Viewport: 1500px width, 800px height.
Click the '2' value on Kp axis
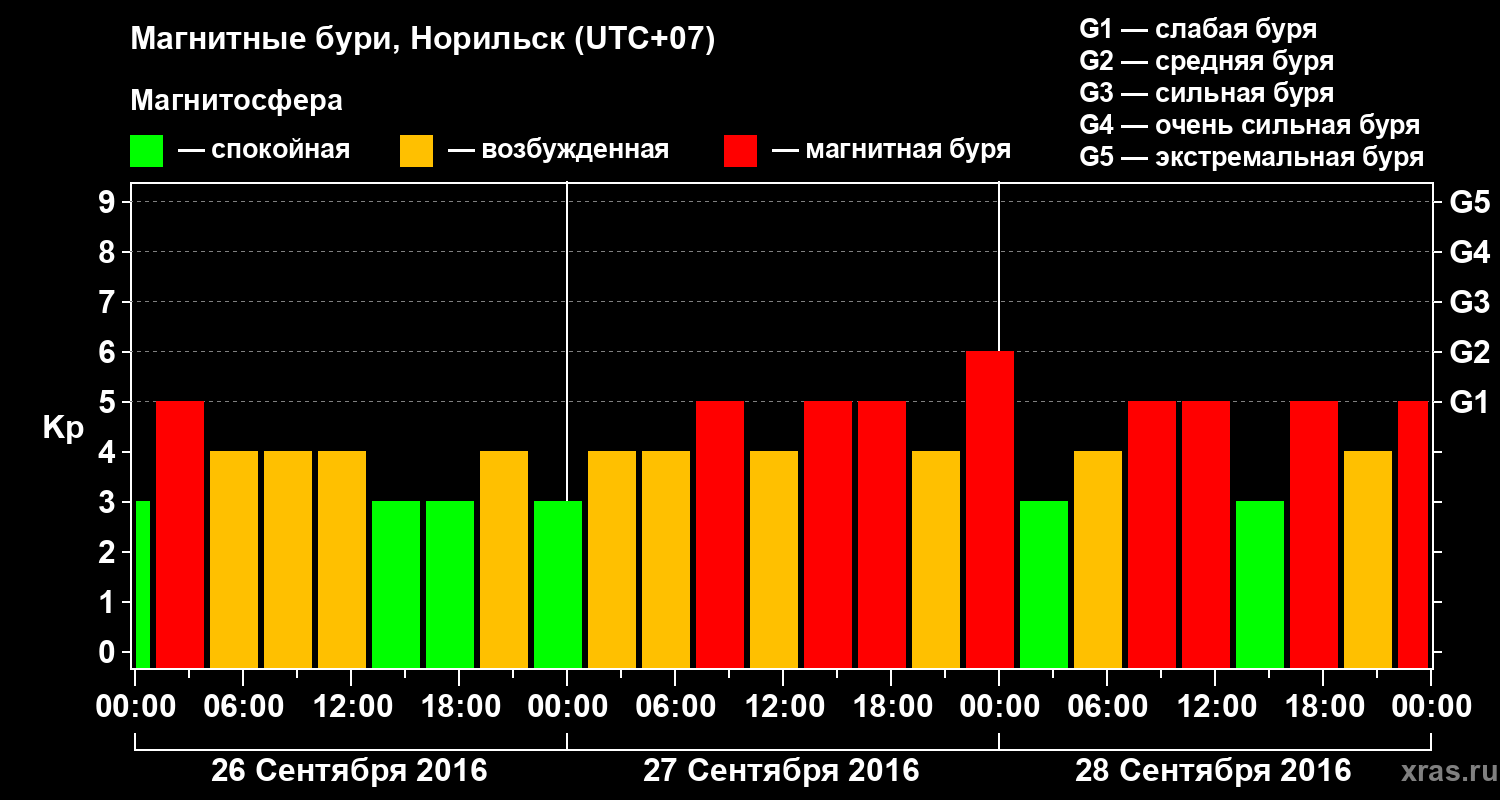(109, 552)
